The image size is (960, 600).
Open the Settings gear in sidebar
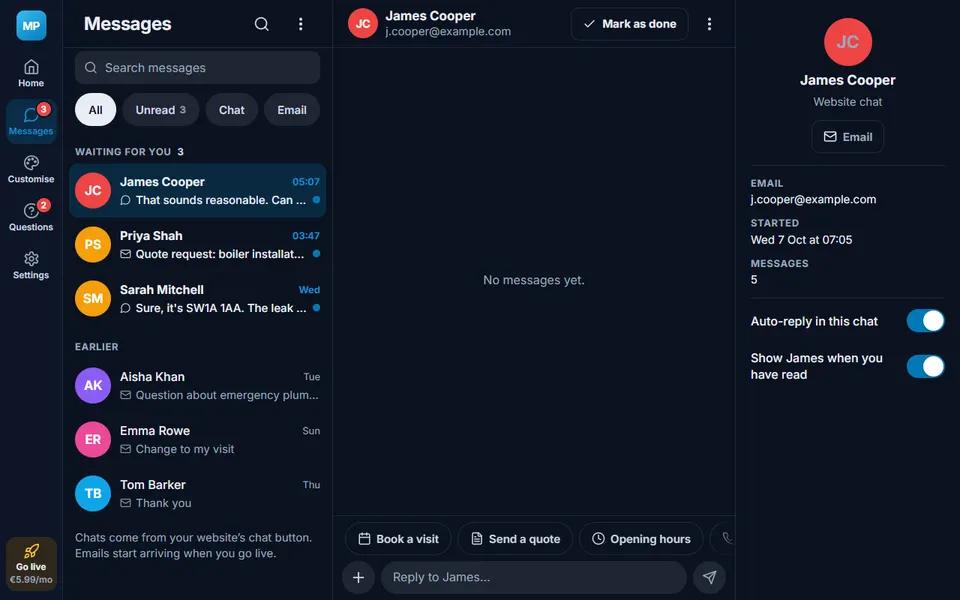tap(31, 266)
